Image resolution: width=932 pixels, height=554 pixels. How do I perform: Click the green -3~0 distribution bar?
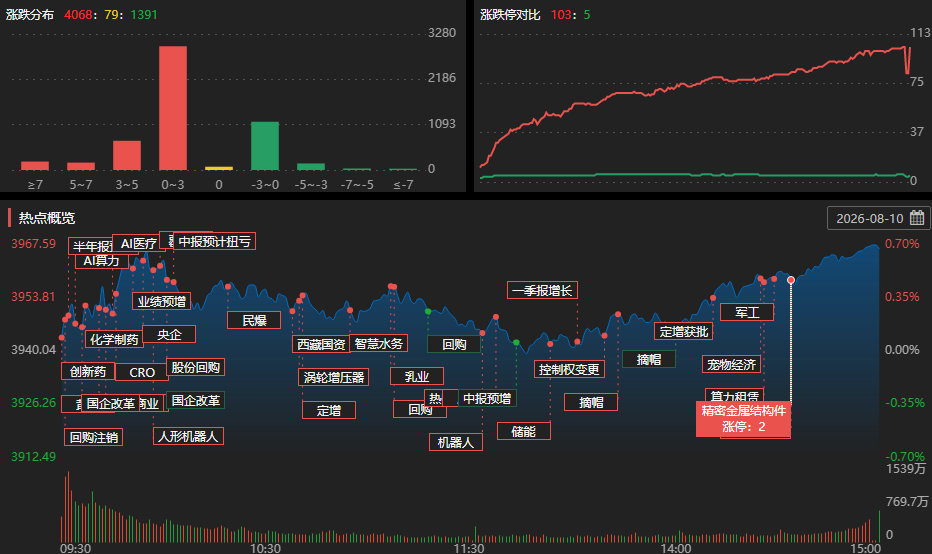[265, 146]
